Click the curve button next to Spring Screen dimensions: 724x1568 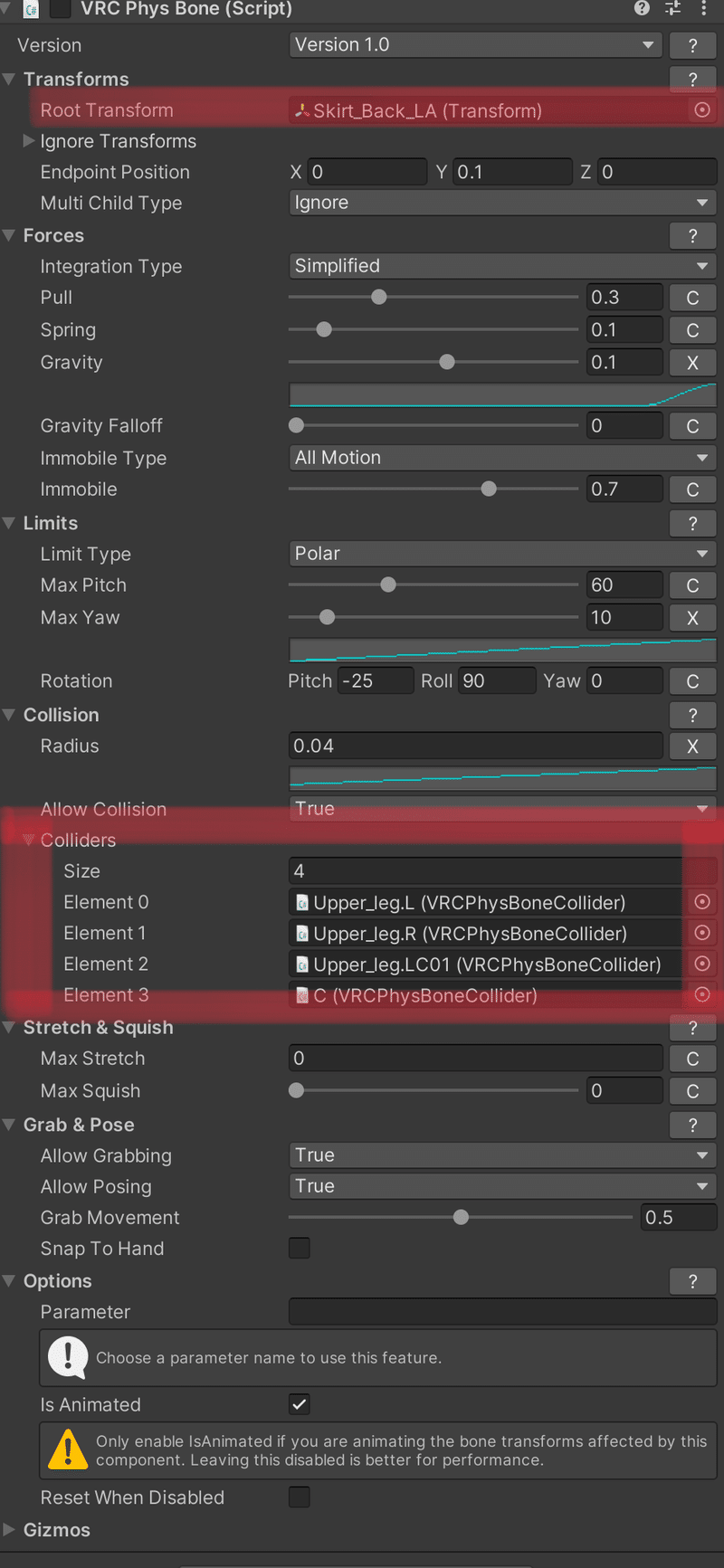pos(693,330)
